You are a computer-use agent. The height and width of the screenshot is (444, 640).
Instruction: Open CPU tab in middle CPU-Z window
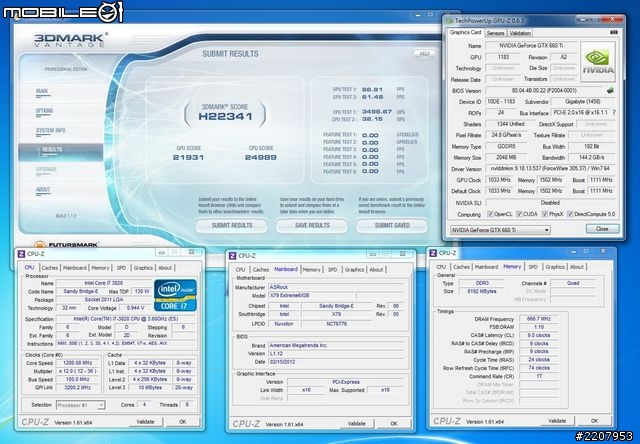coord(240,269)
